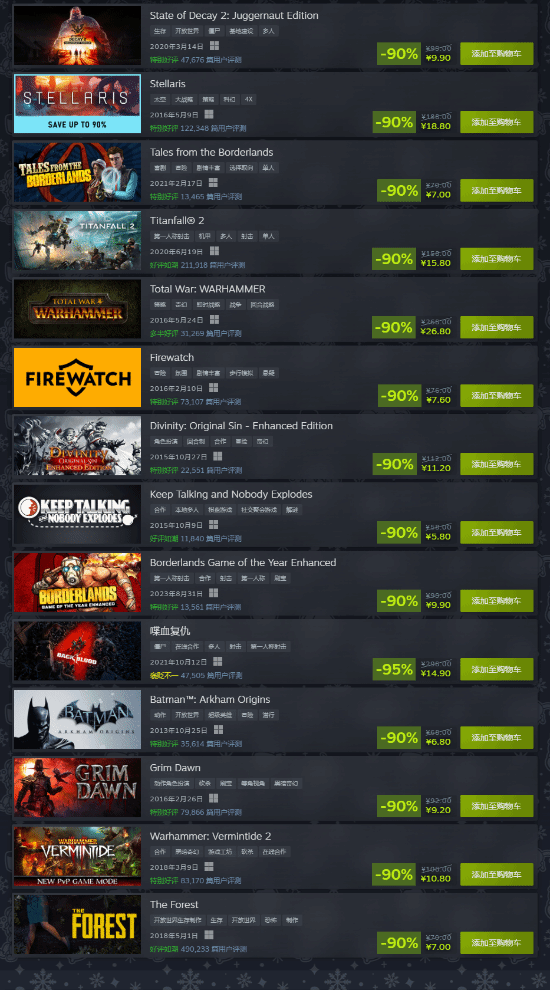Add Back 4 Blood to cart at ¥14.90
The width and height of the screenshot is (550, 990).
pyautogui.click(x=496, y=669)
